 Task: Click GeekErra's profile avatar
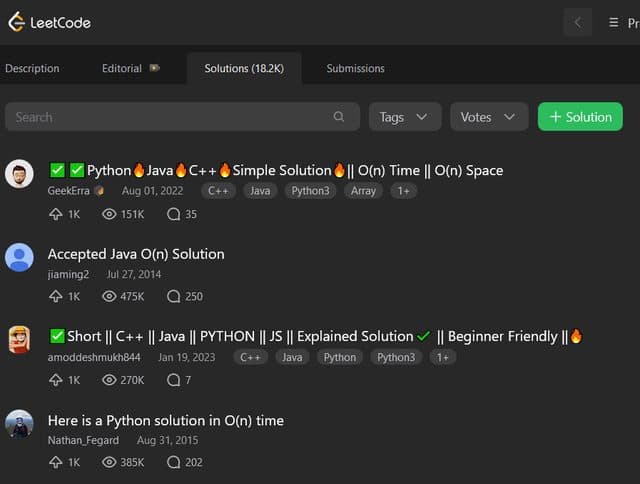[19, 174]
